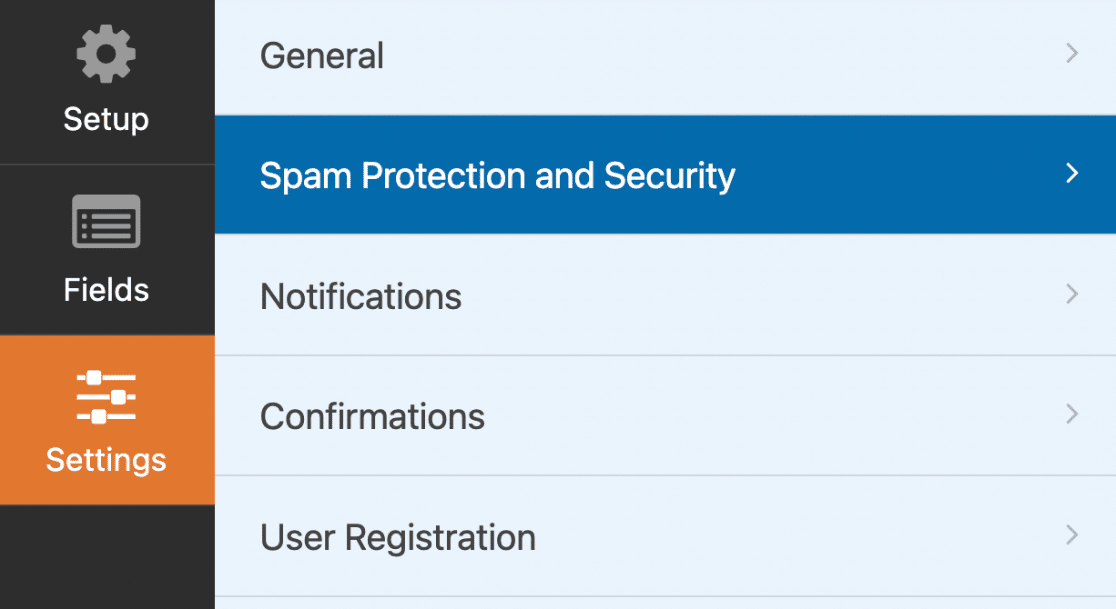This screenshot has width=1116, height=609.
Task: Click the chevron beside Confirmations
Action: tap(1072, 414)
